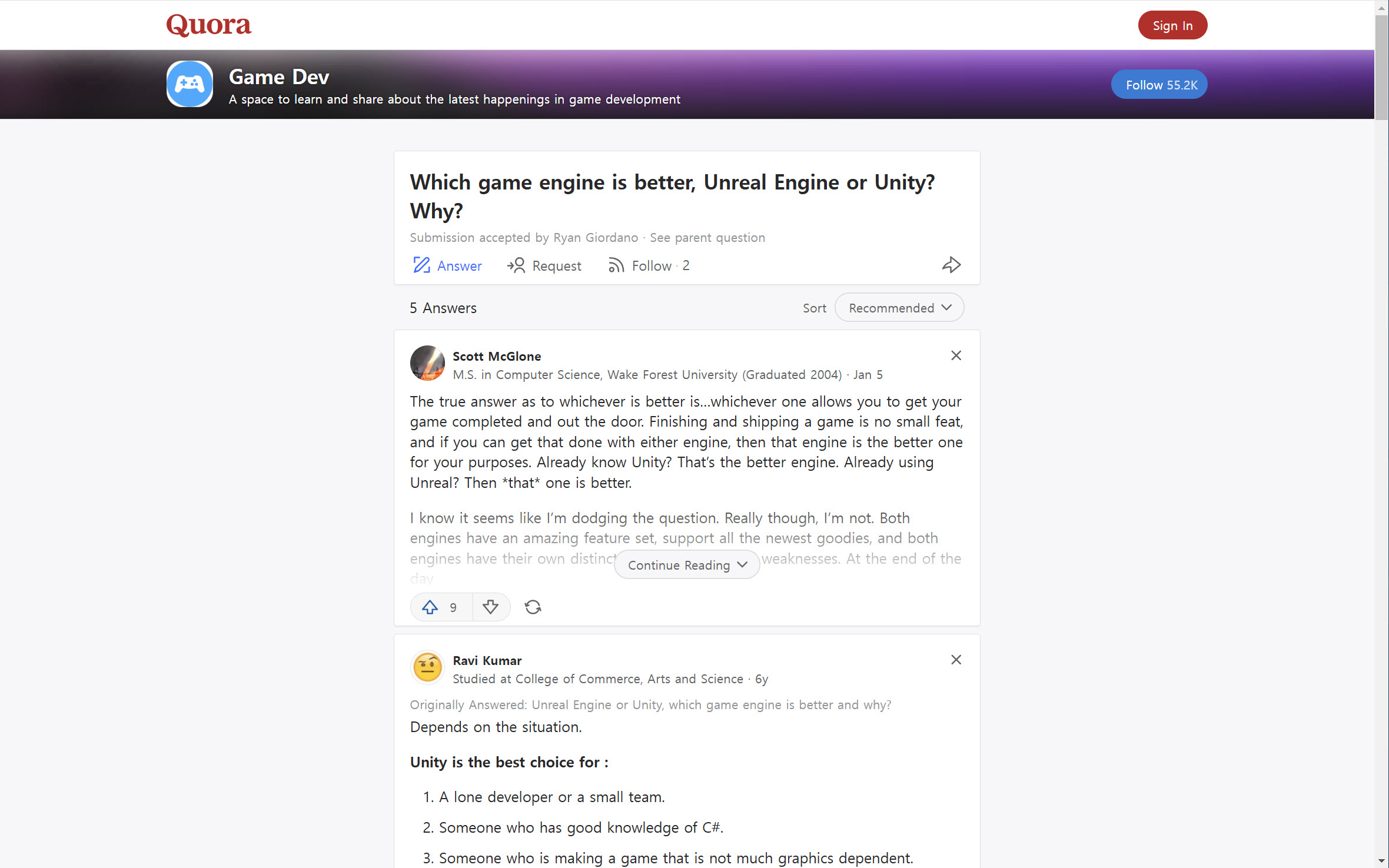Dismiss Scott McGlone's answer with X

(x=956, y=355)
